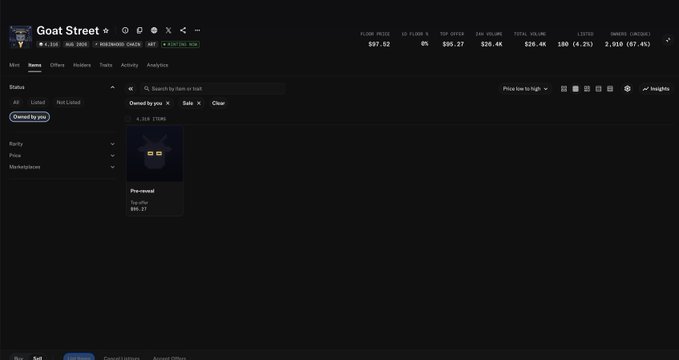Open the Holders tab
Screen dimensions: 679x360
tap(82, 65)
